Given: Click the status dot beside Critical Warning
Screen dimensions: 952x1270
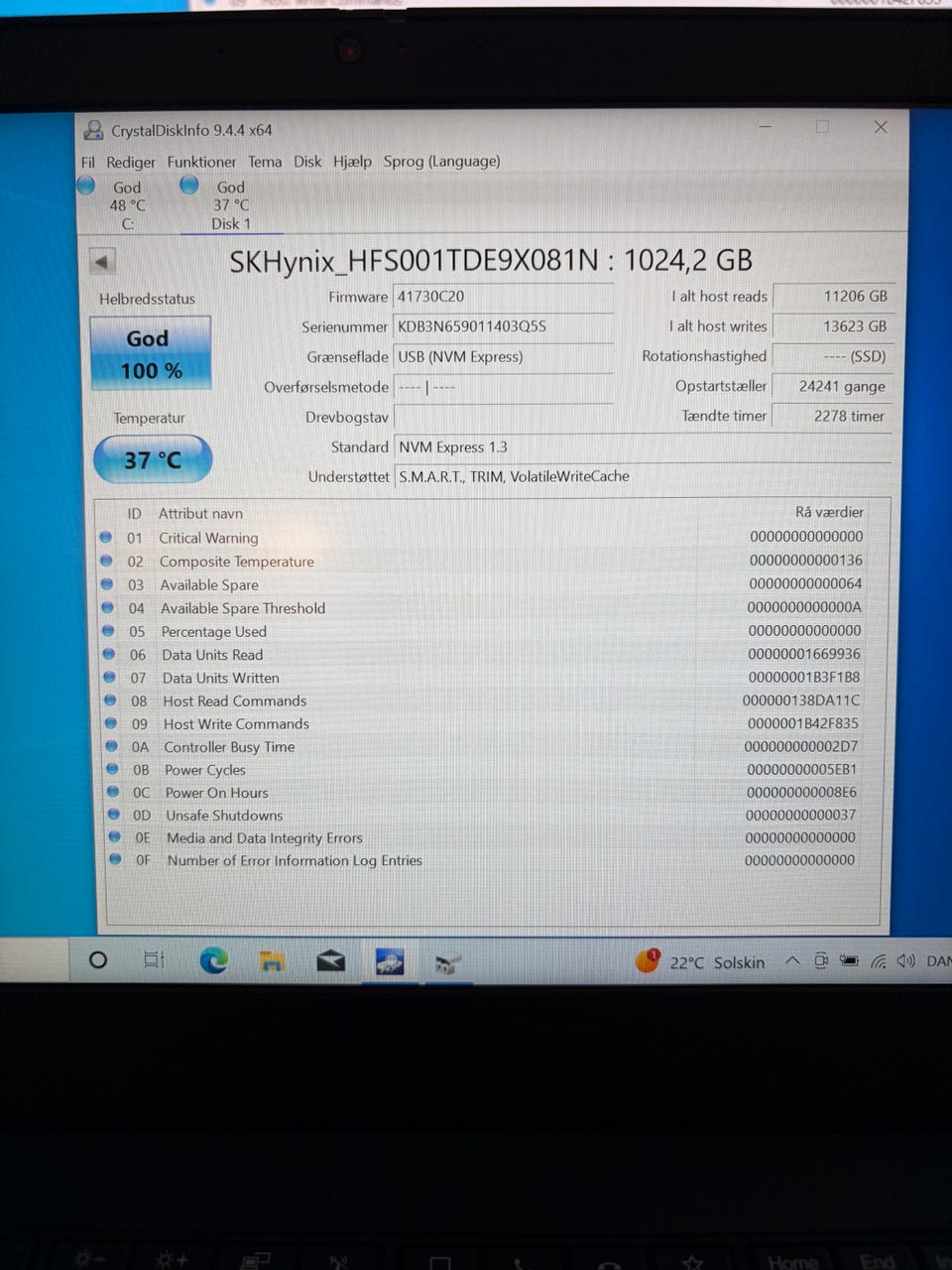Looking at the screenshot, I should [x=106, y=537].
